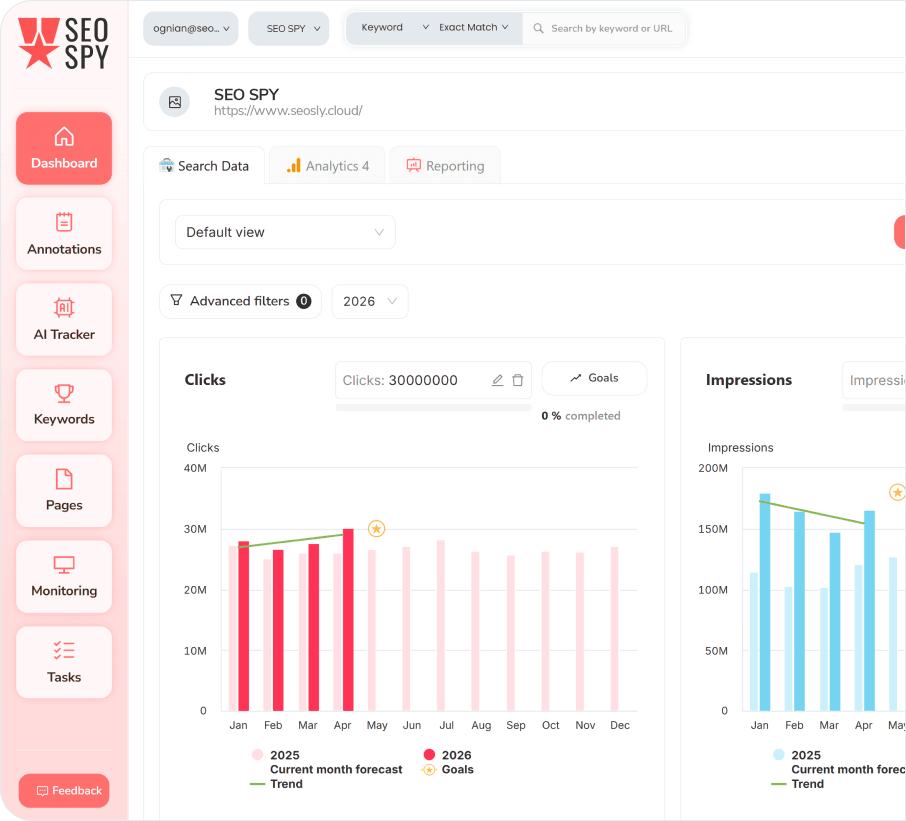Expand the Exact Match dropdown

474,28
